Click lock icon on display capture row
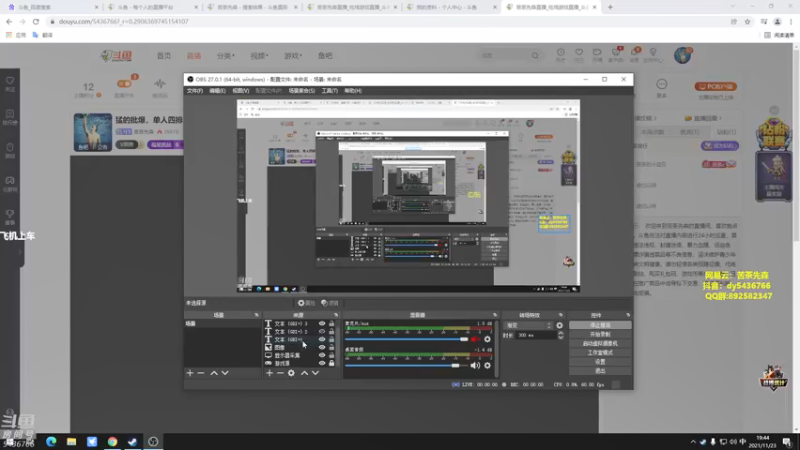The height and width of the screenshot is (450, 800). (332, 355)
